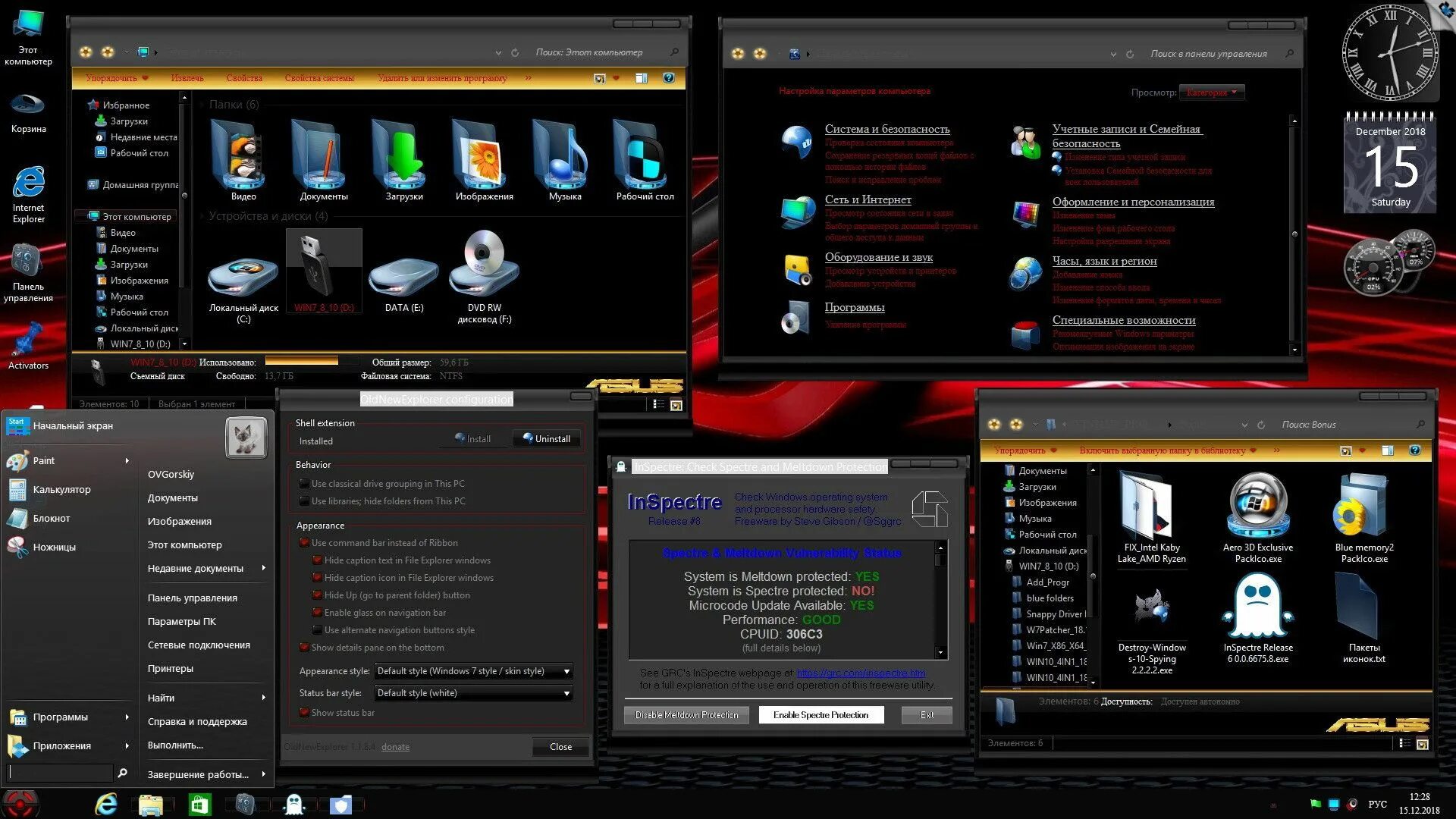Viewport: 1456px width, 819px height.
Task: Open Панель управления from Start menu
Action: (193, 598)
